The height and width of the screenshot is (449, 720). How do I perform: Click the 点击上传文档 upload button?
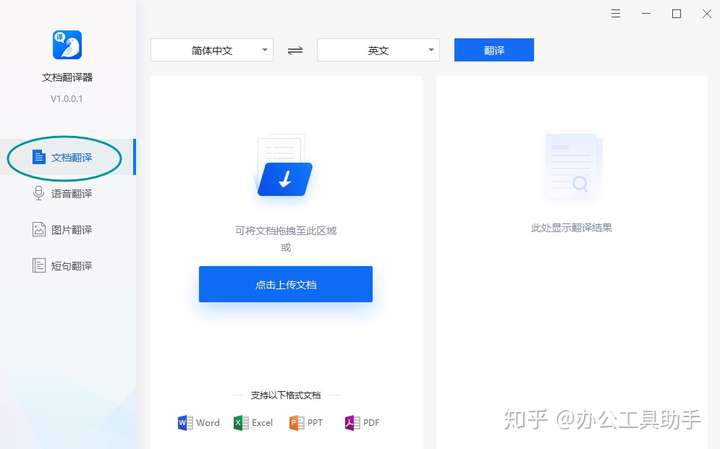pyautogui.click(x=286, y=284)
